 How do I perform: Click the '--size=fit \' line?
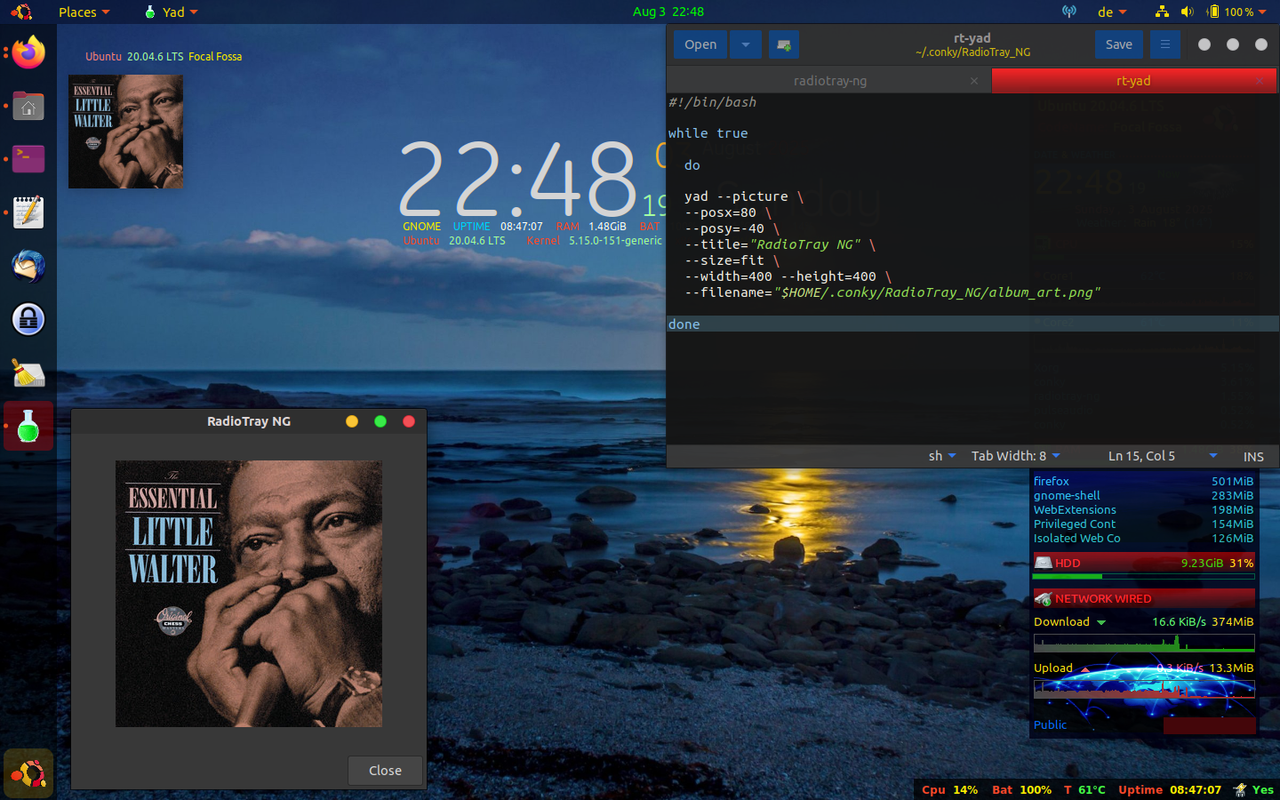732,260
